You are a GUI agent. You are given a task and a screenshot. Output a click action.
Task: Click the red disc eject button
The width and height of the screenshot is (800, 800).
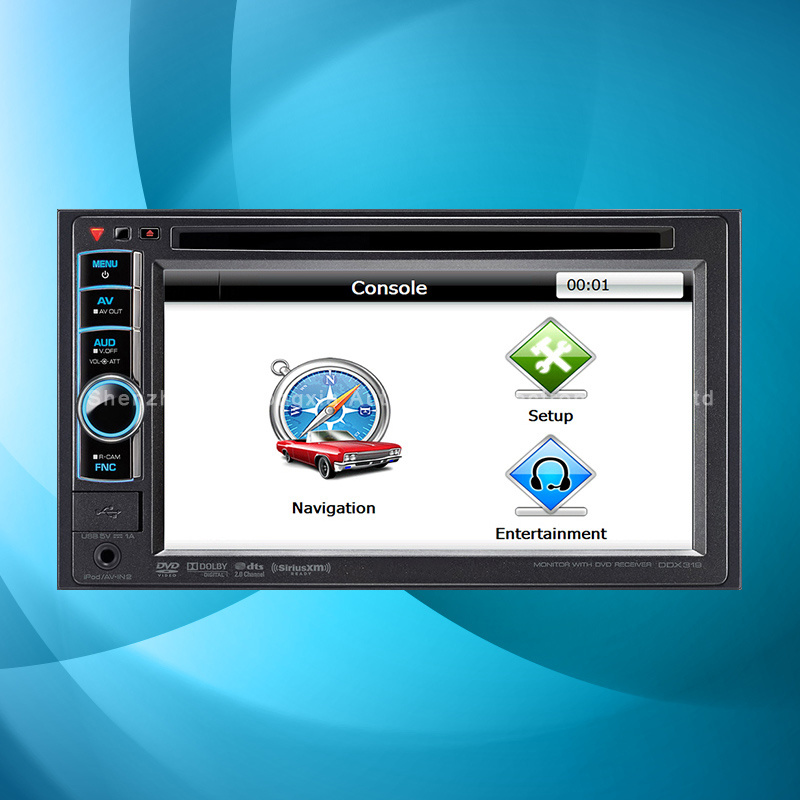coord(149,233)
